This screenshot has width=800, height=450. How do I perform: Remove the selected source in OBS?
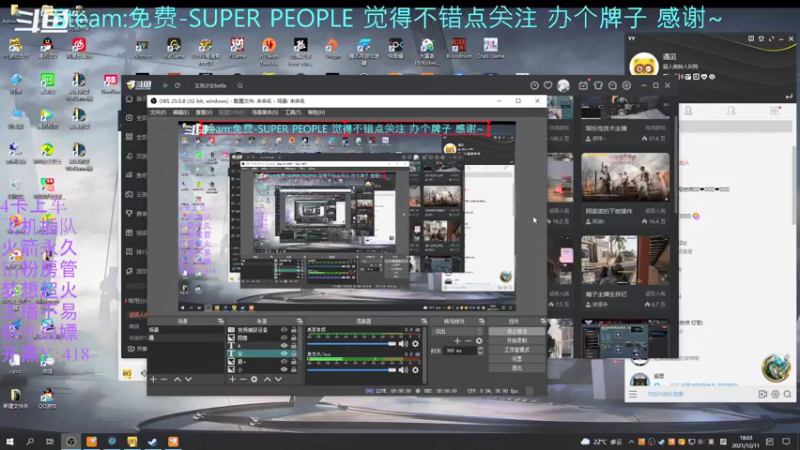pos(243,380)
